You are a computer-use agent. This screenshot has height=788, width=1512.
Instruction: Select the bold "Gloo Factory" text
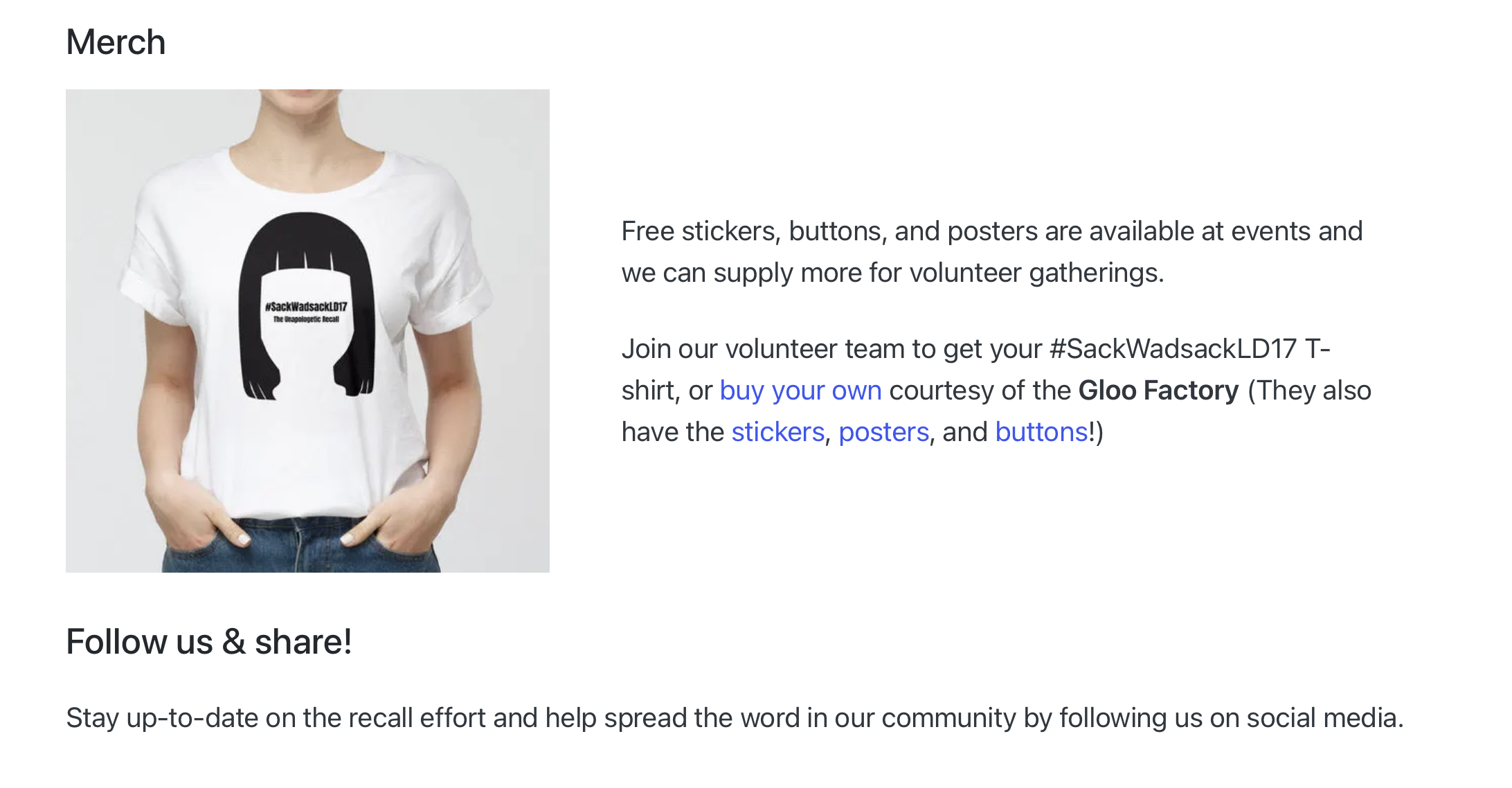click(1158, 391)
